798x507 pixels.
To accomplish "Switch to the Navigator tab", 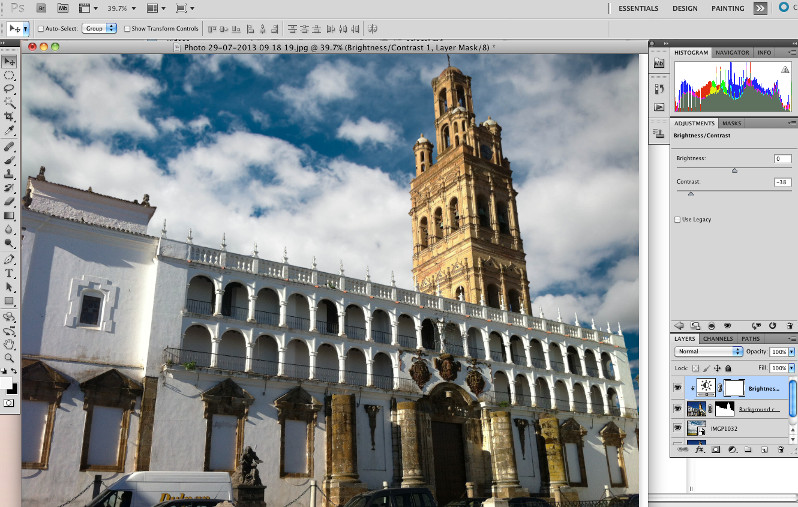I will pyautogui.click(x=732, y=52).
